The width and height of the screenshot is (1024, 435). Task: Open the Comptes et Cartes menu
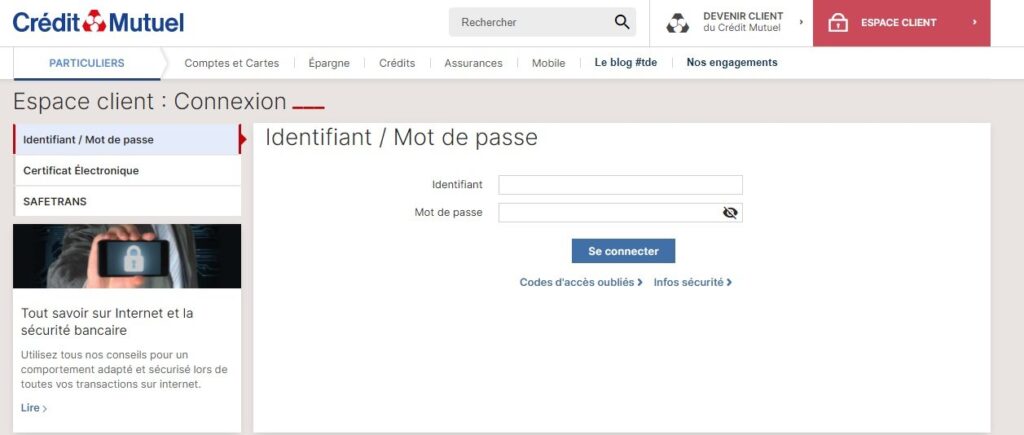click(231, 63)
